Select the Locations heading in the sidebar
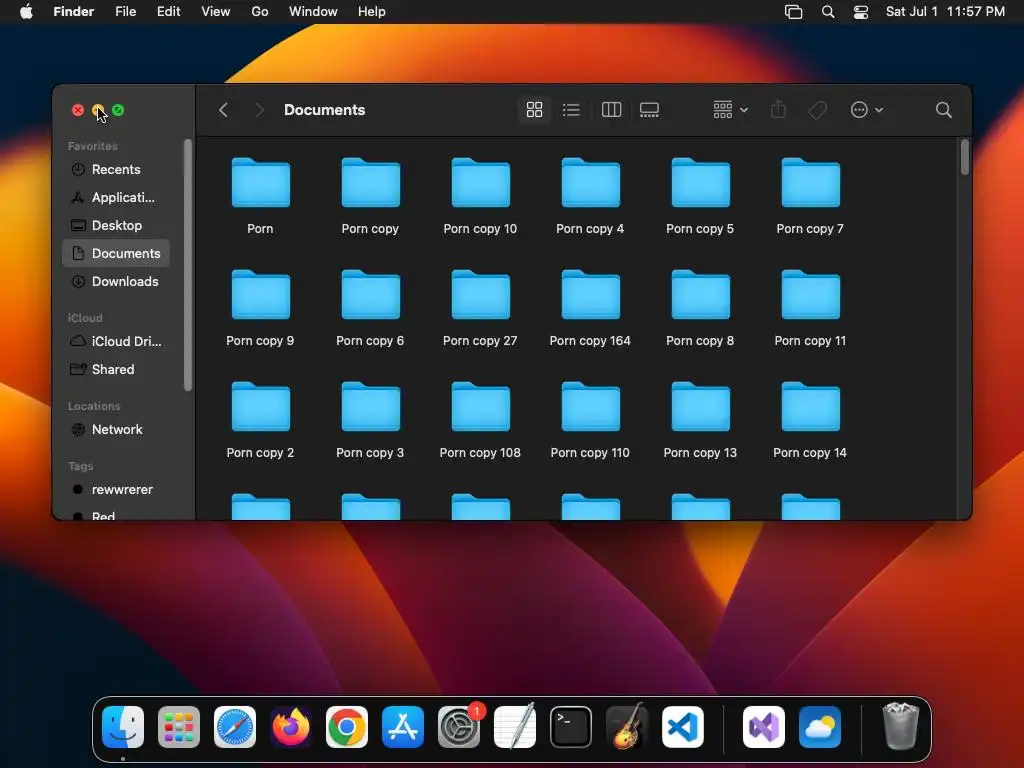Screen dimensions: 1024x768 click(94, 406)
